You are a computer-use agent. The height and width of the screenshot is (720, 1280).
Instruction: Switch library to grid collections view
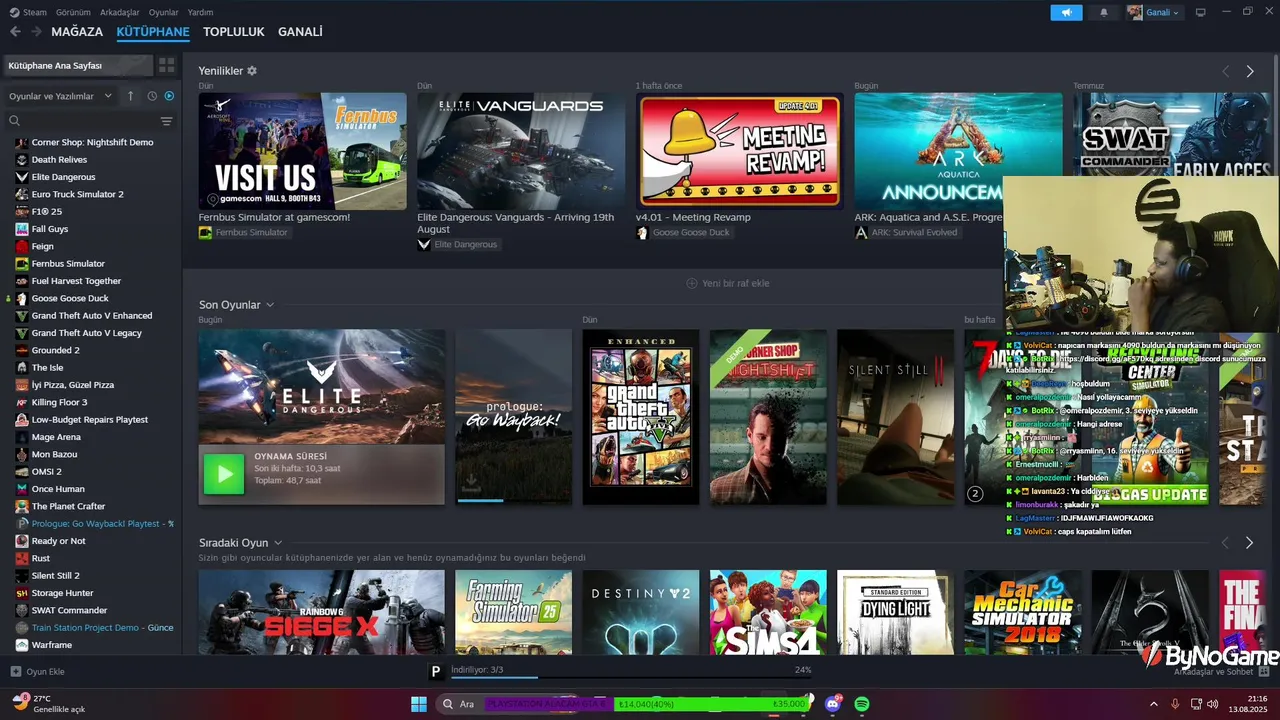(166, 65)
